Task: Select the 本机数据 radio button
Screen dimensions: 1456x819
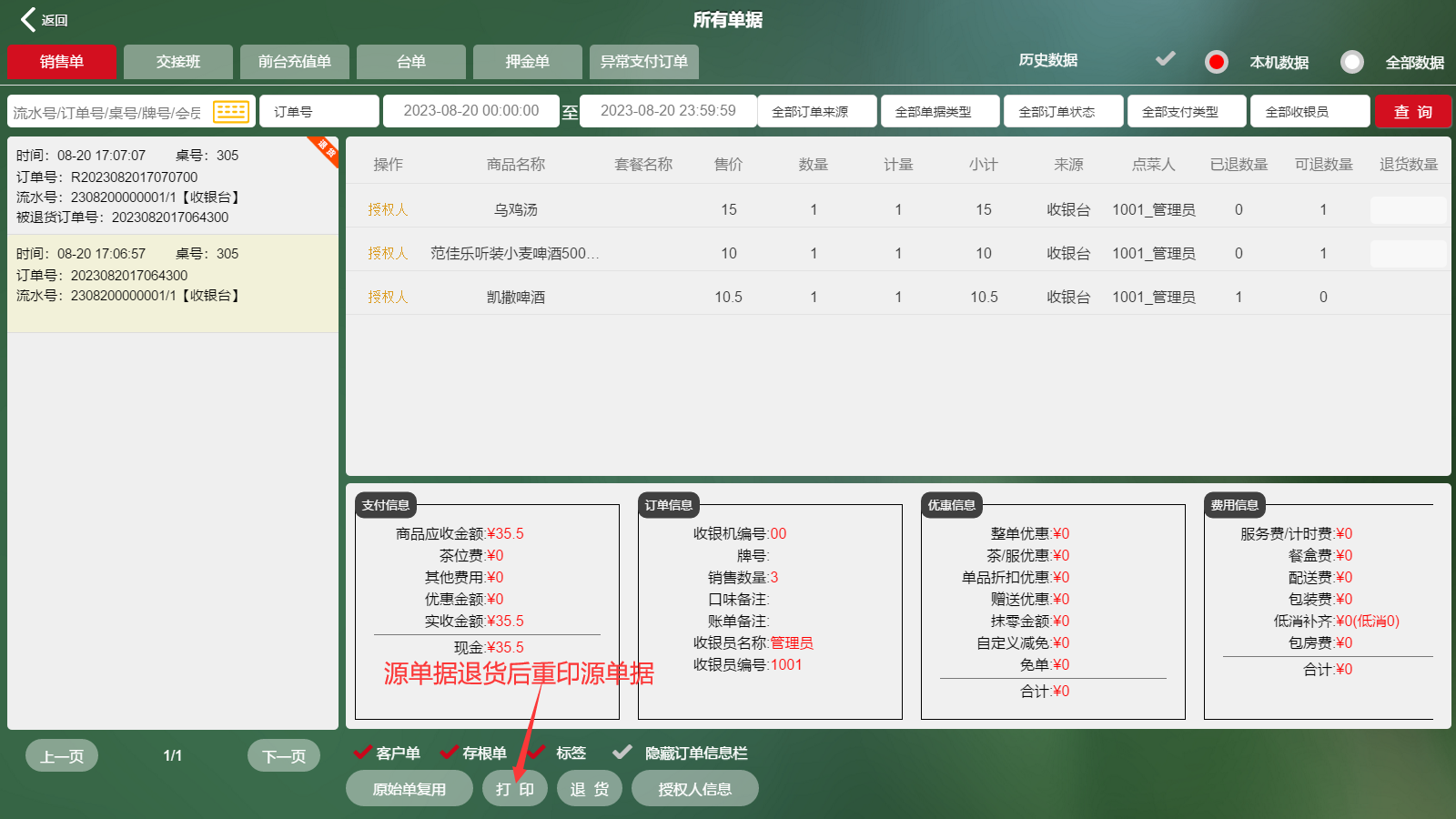Action: point(1216,62)
